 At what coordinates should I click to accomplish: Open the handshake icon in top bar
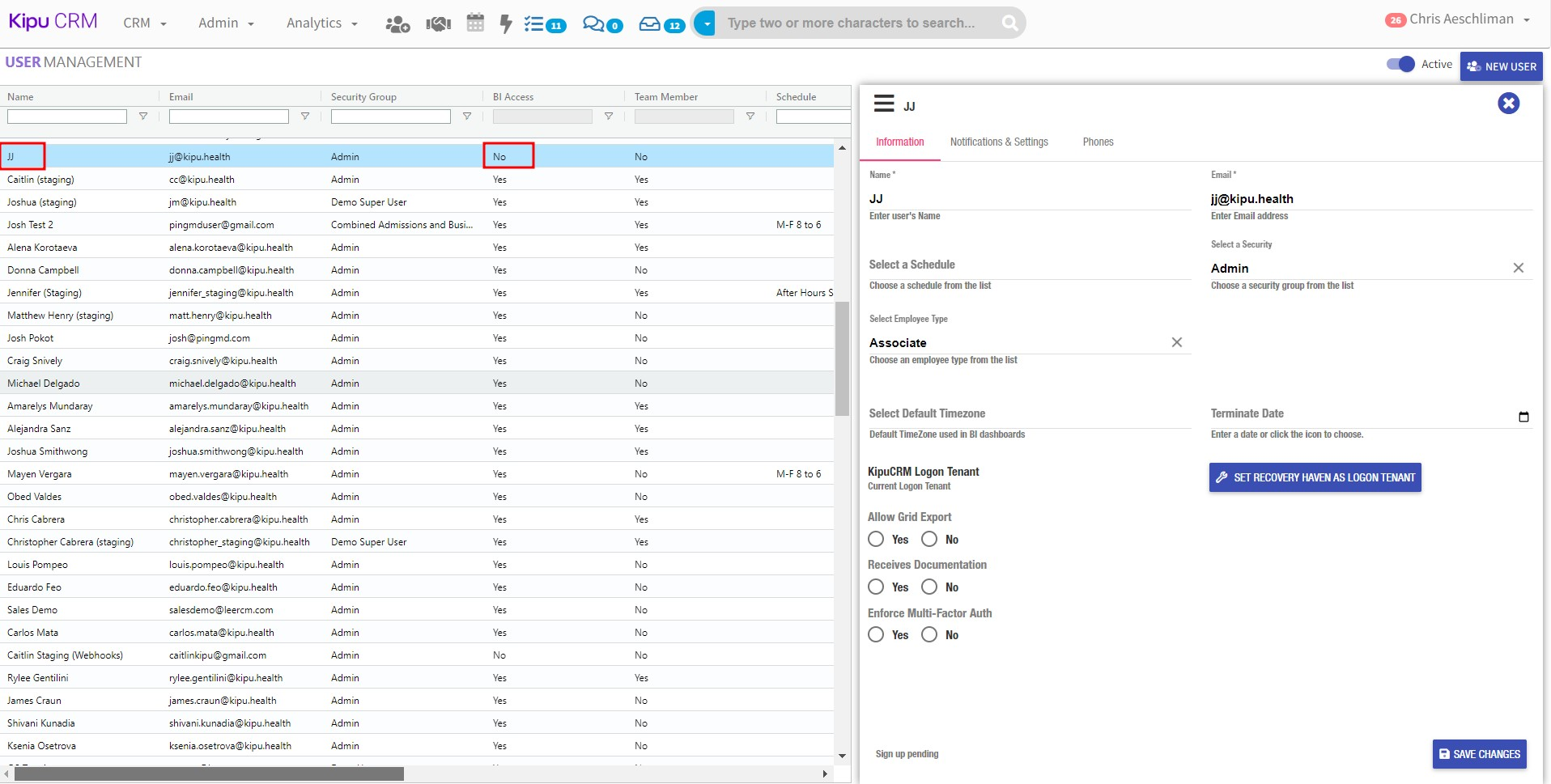(438, 24)
